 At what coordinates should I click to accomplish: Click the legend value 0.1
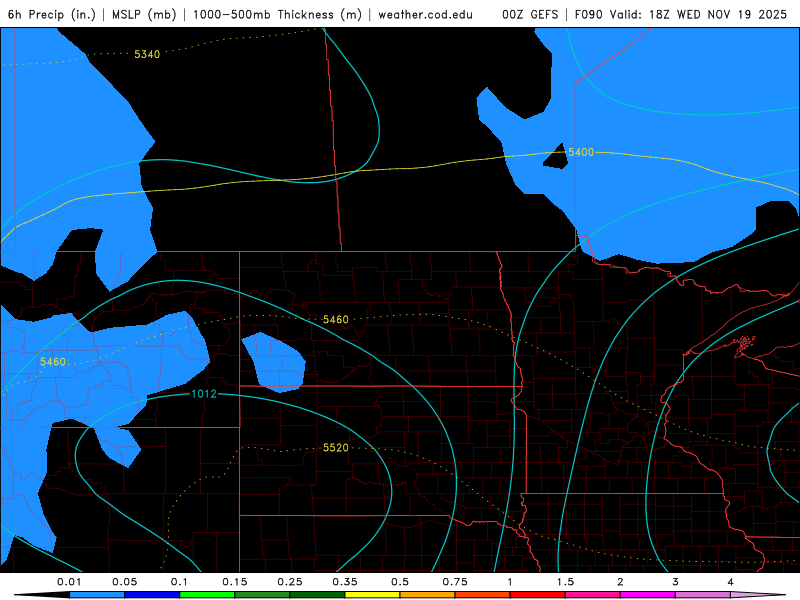click(x=179, y=582)
